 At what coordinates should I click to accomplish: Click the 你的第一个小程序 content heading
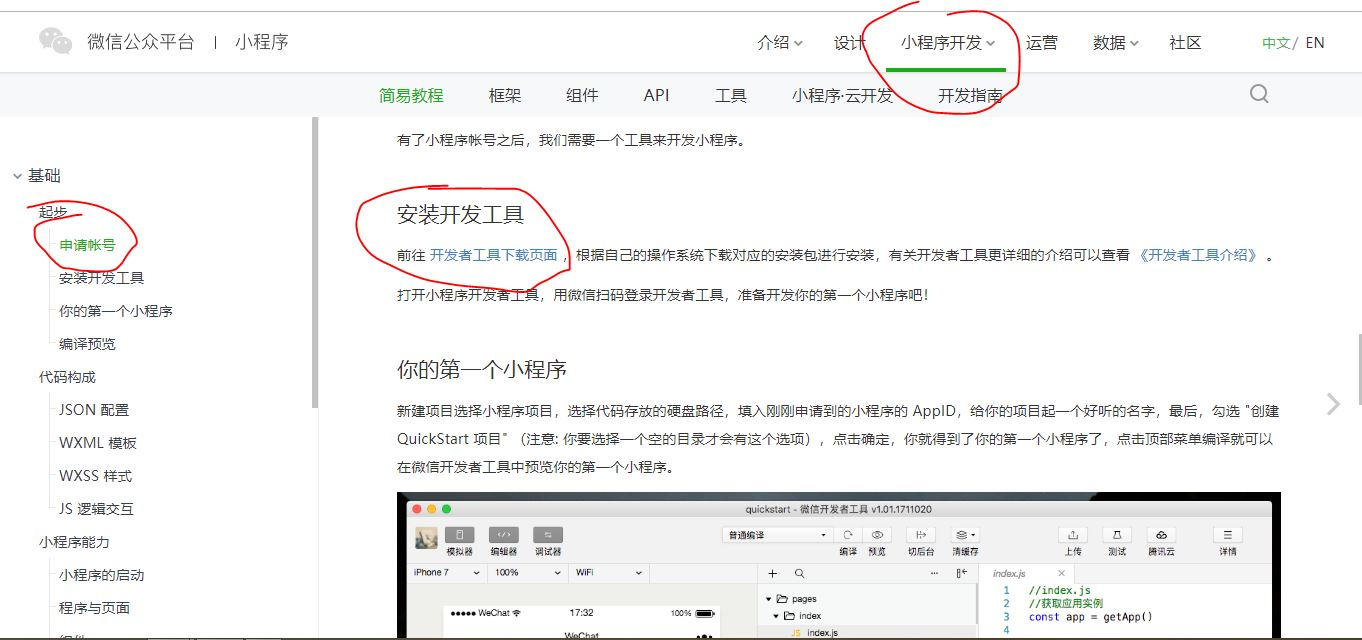pos(482,369)
